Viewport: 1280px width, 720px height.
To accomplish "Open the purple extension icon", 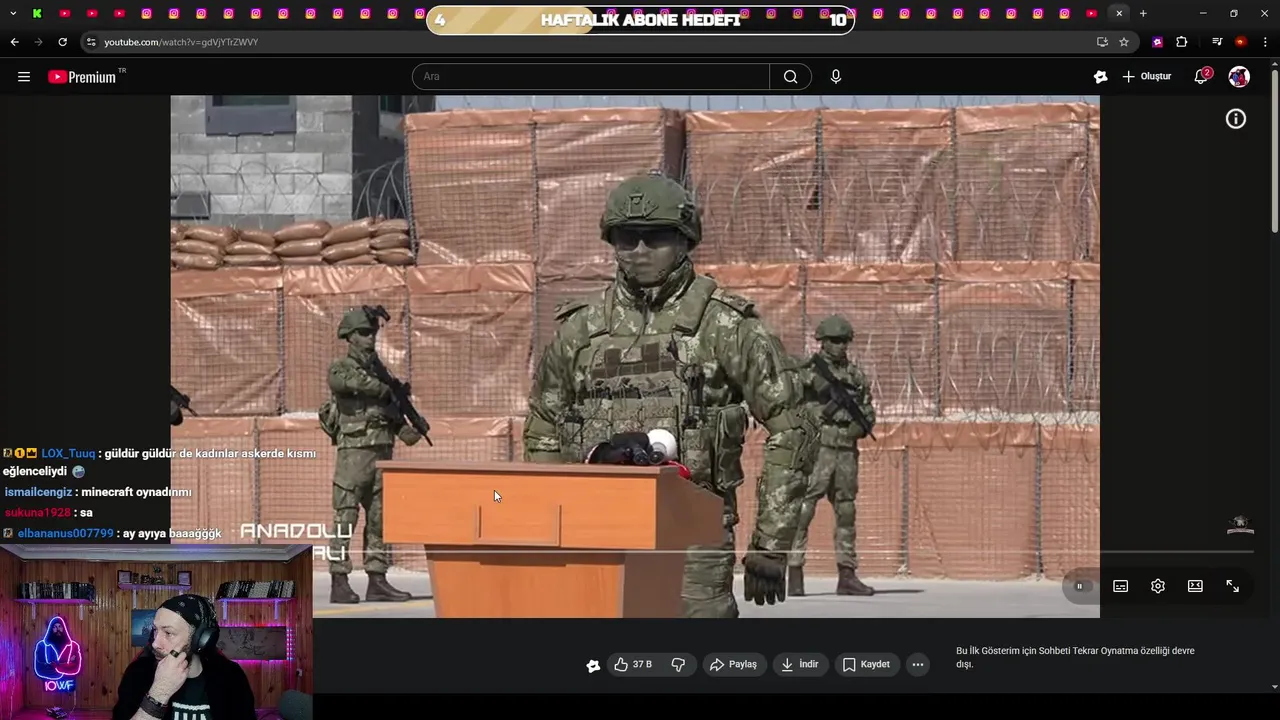I will coord(1157,42).
